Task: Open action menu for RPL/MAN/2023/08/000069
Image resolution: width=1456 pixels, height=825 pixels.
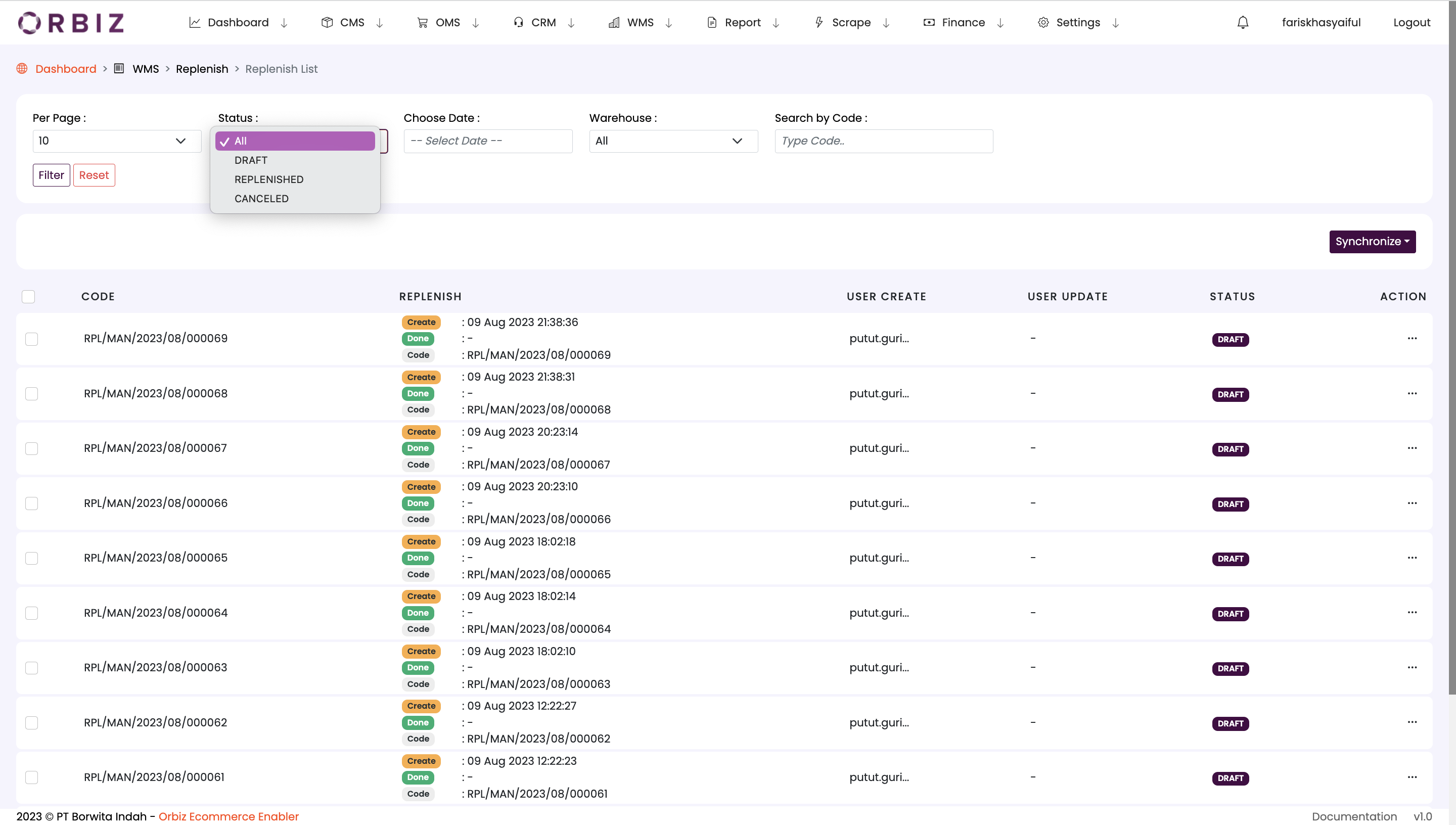Action: point(1413,338)
